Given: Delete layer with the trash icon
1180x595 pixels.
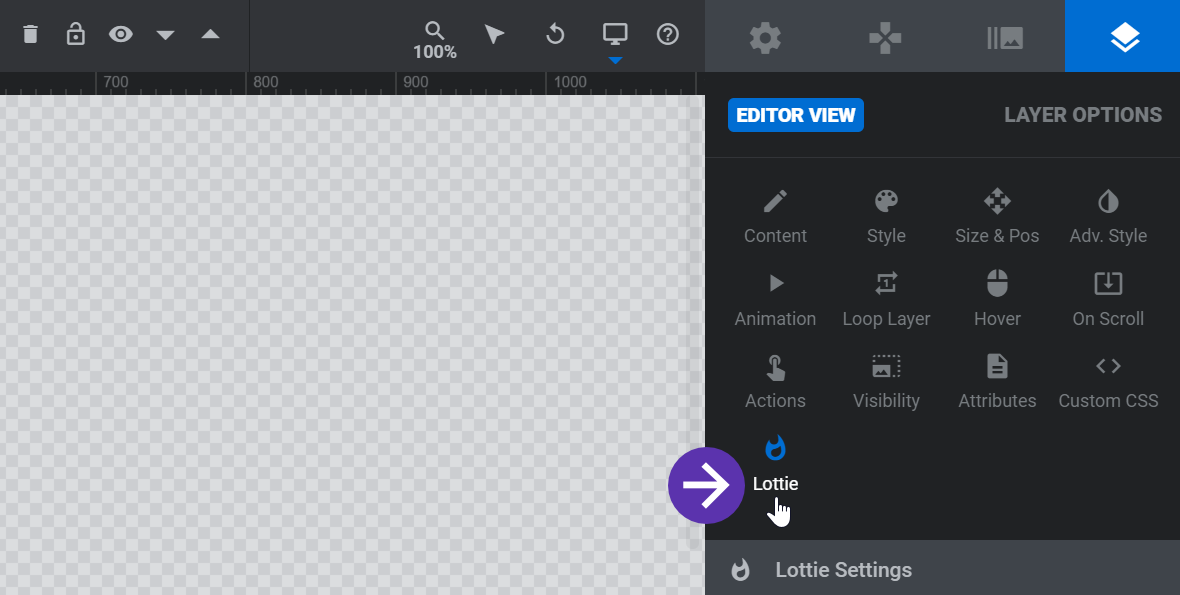Looking at the screenshot, I should click(x=30, y=34).
